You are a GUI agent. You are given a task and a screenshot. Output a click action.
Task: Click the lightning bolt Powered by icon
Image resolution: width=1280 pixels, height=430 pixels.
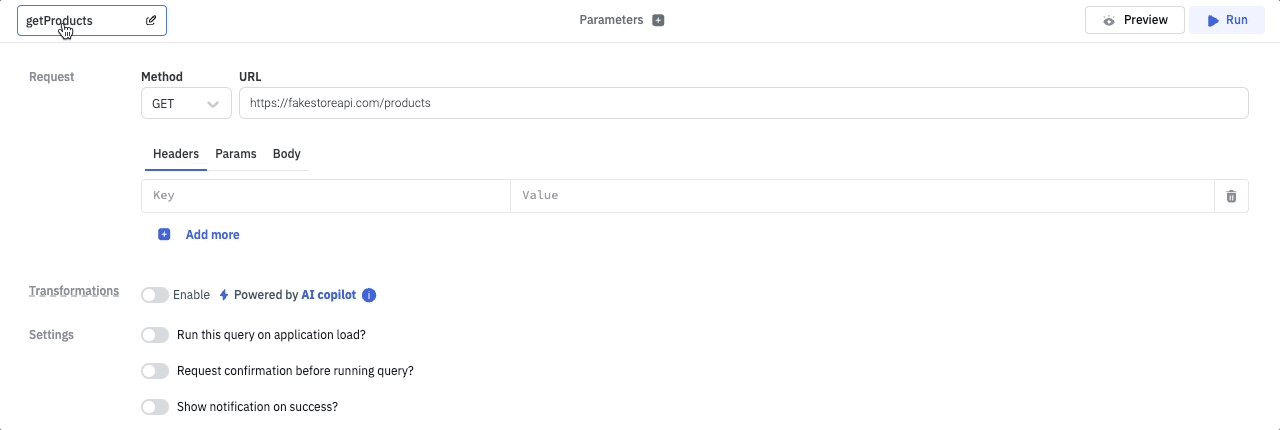pos(224,295)
